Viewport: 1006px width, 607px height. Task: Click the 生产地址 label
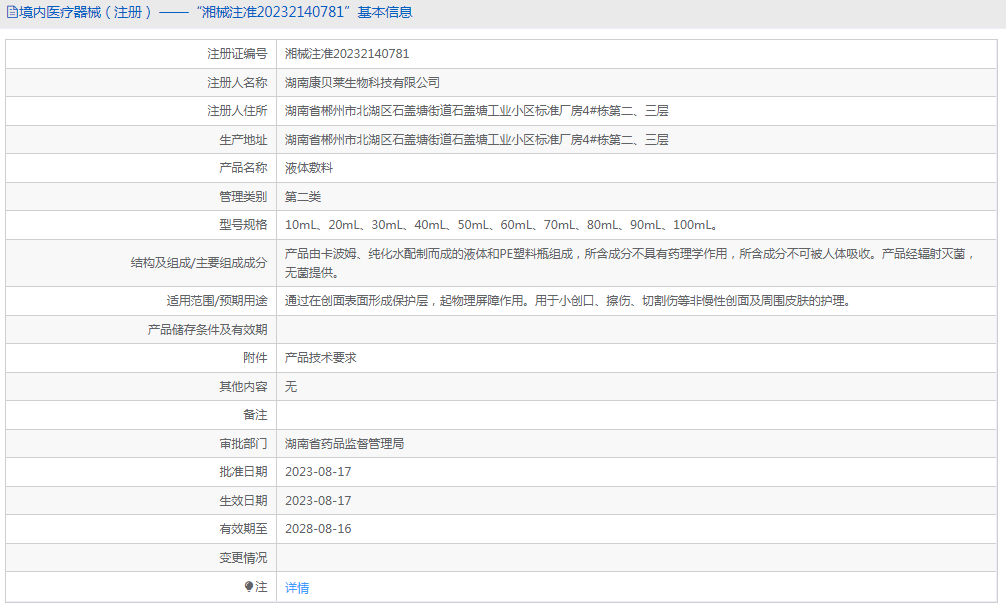[243, 140]
